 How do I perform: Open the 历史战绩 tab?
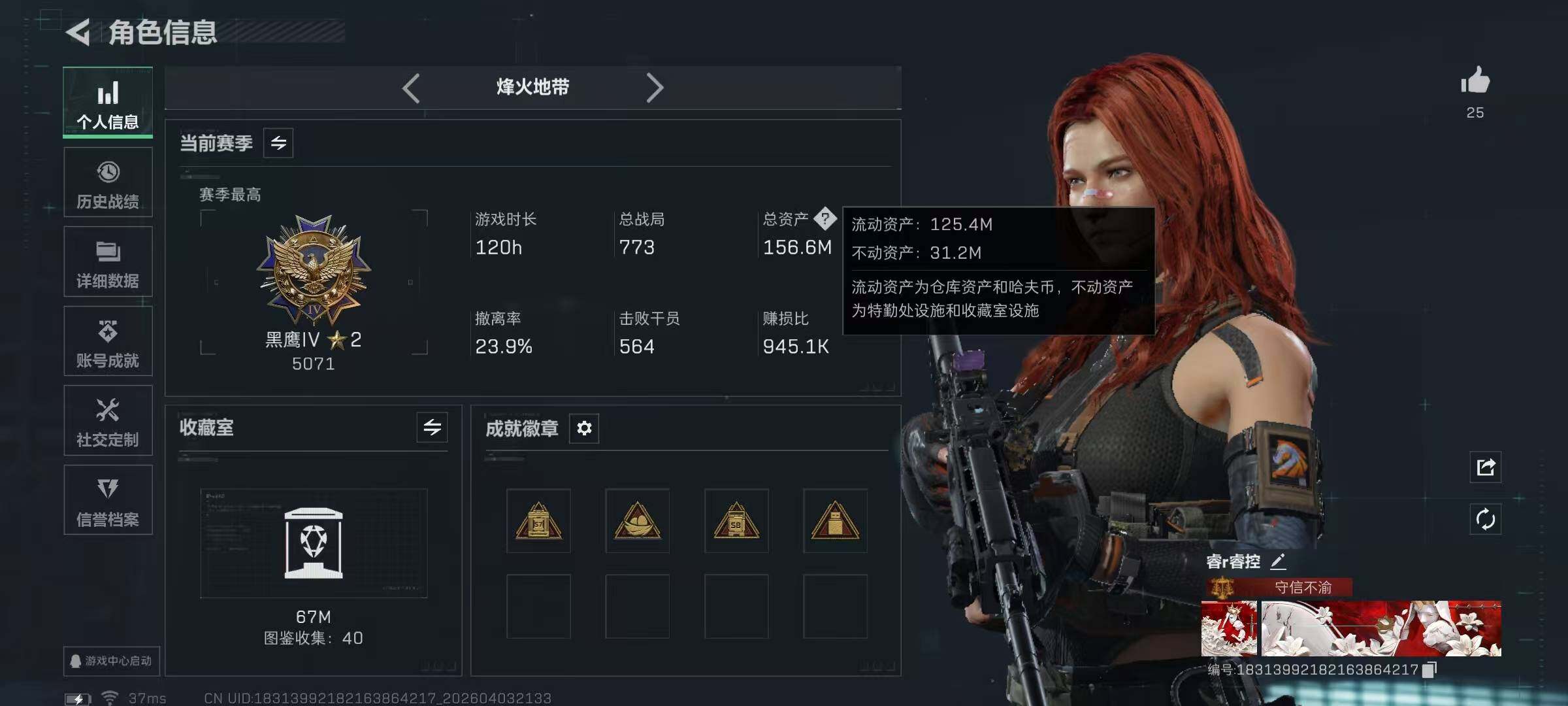108,182
